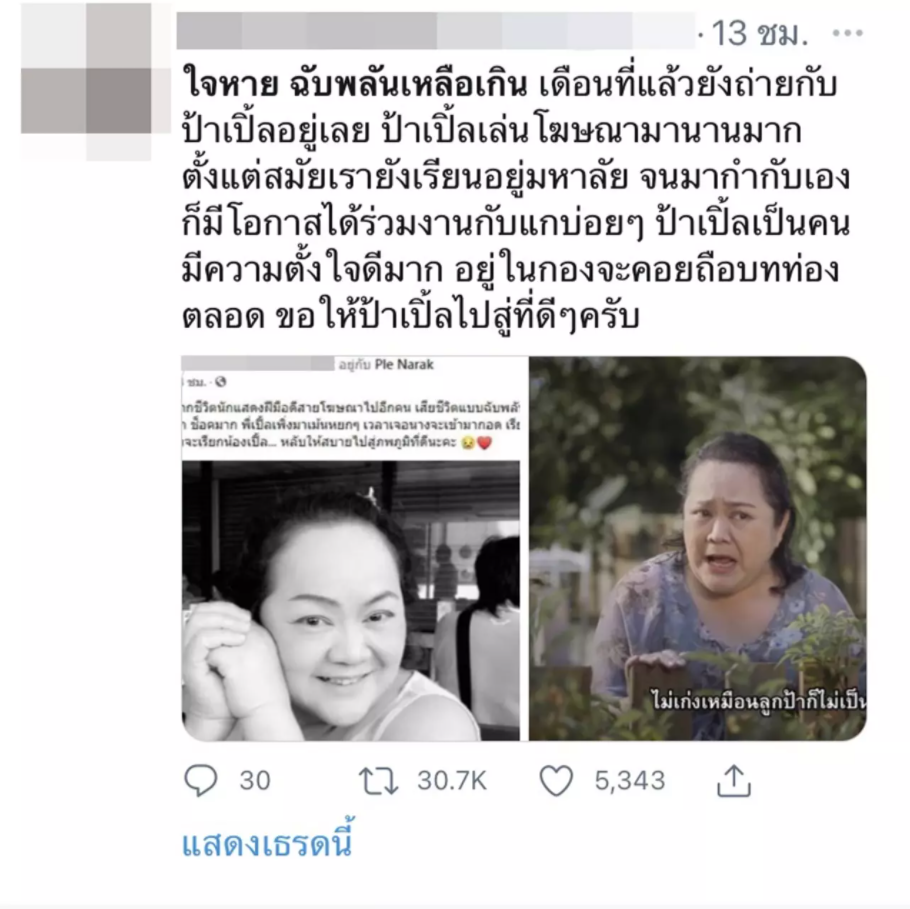This screenshot has height=909, width=910.
Task: Retweet using the arrows icon
Action: point(378,780)
